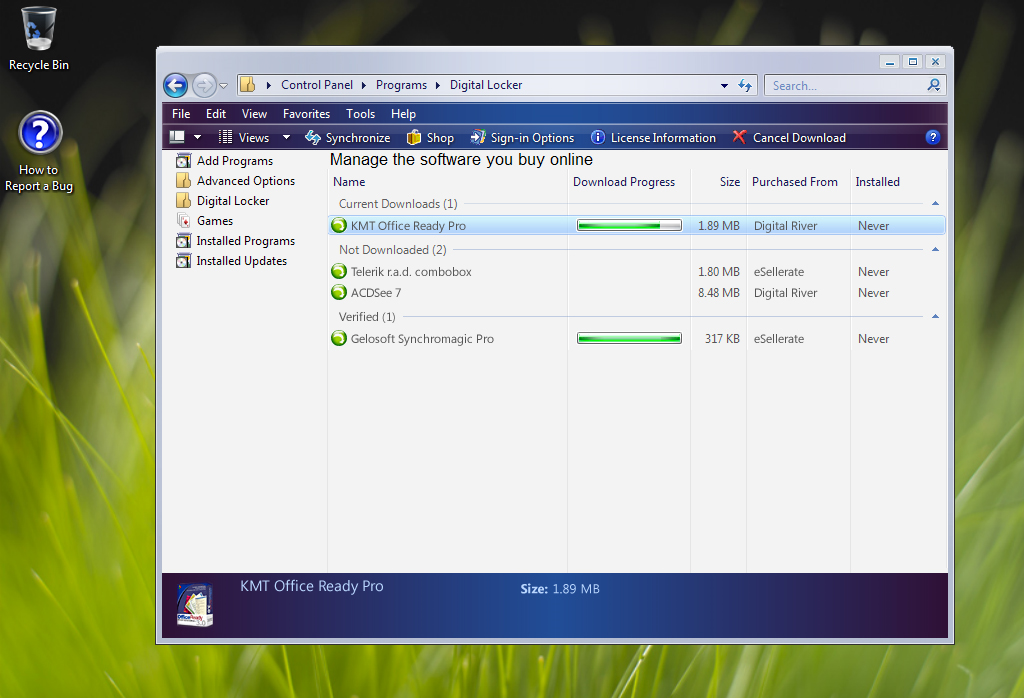The image size is (1024, 698).
Task: Click the Synchronize toolbar icon
Action: tap(313, 138)
